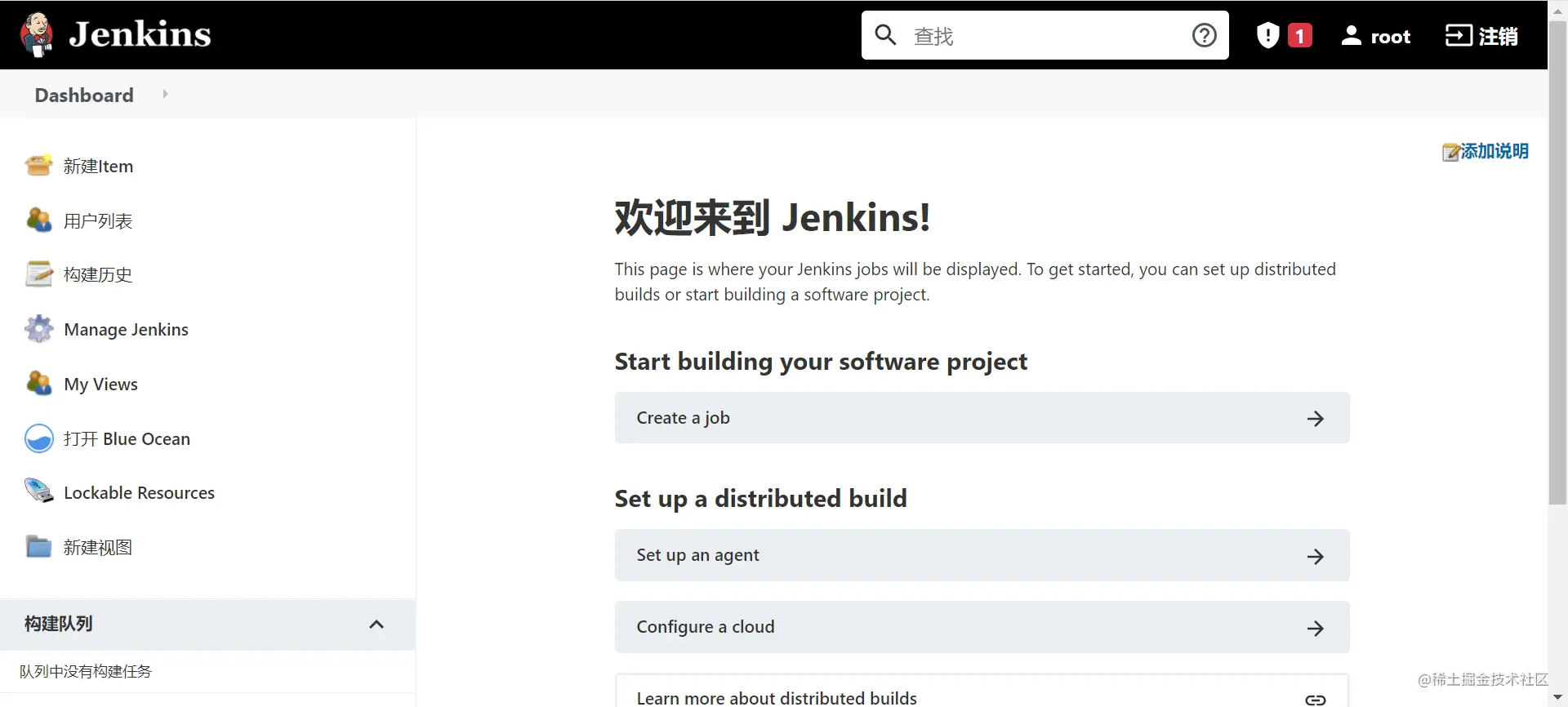Click the Create a job button
1568x707 pixels.
(982, 418)
